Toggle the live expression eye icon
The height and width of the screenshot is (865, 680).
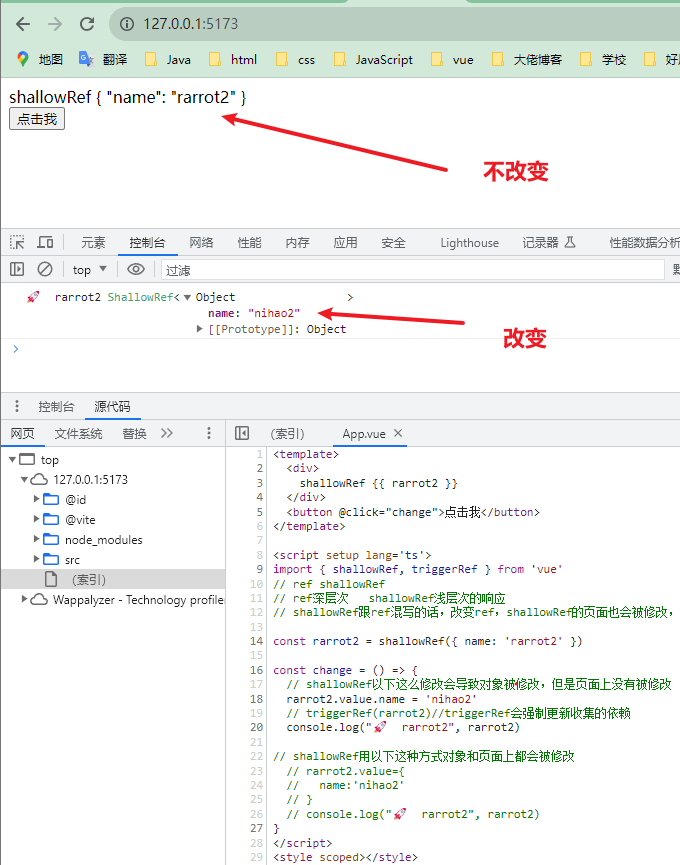pyautogui.click(x=136, y=269)
